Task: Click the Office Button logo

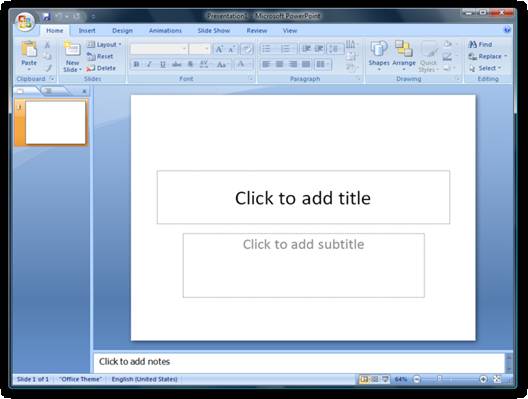Action: pos(25,22)
